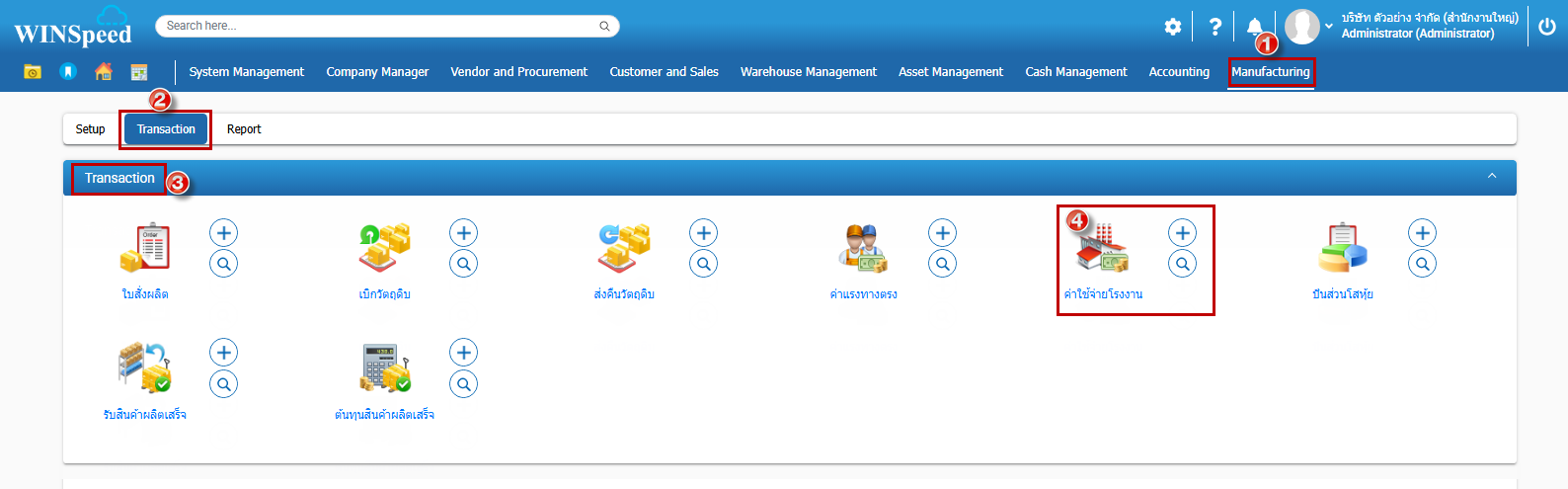The image size is (1568, 489).
Task: Add new ใบสั่งผลิต with plus button
Action: 224,233
